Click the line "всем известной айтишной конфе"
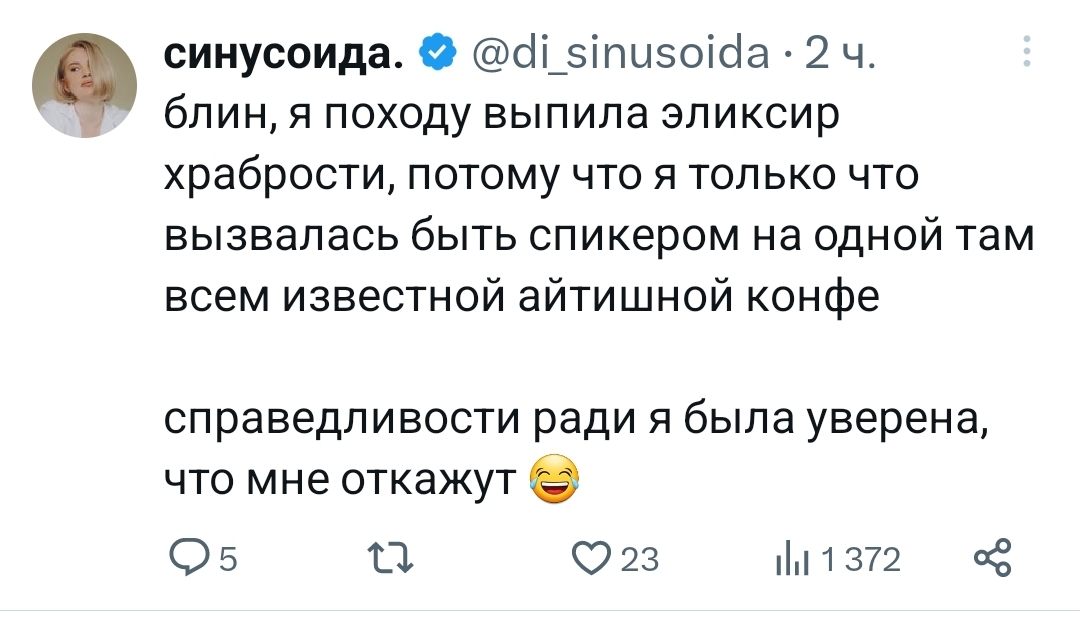1080x638 pixels. (x=520, y=299)
